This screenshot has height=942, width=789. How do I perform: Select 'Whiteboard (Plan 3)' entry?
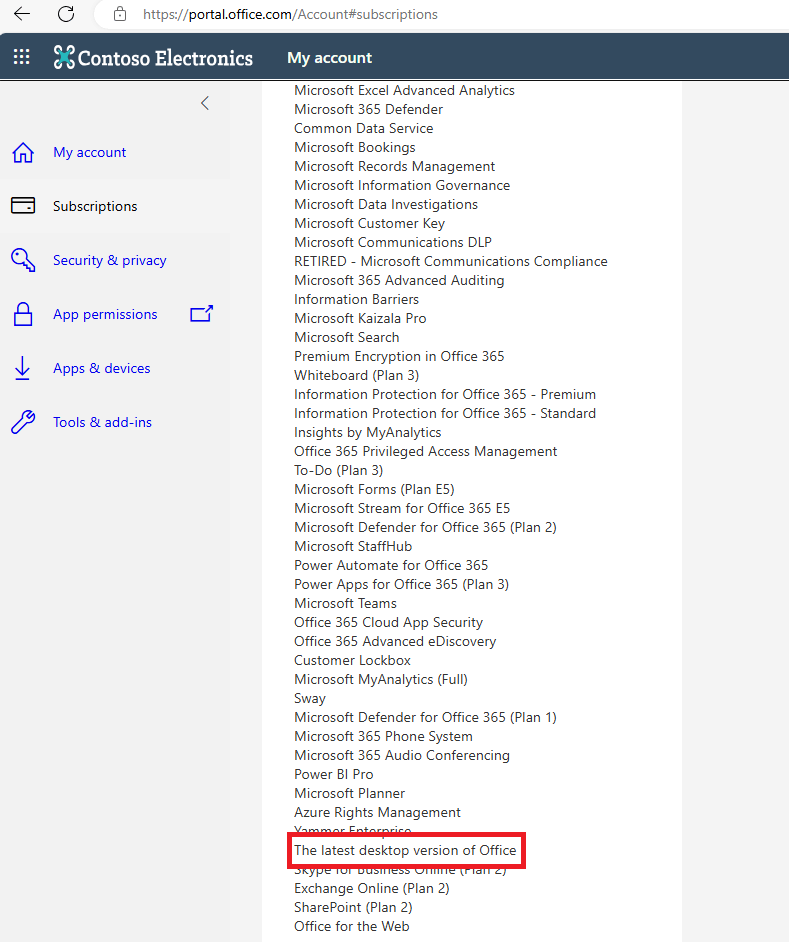(x=356, y=375)
